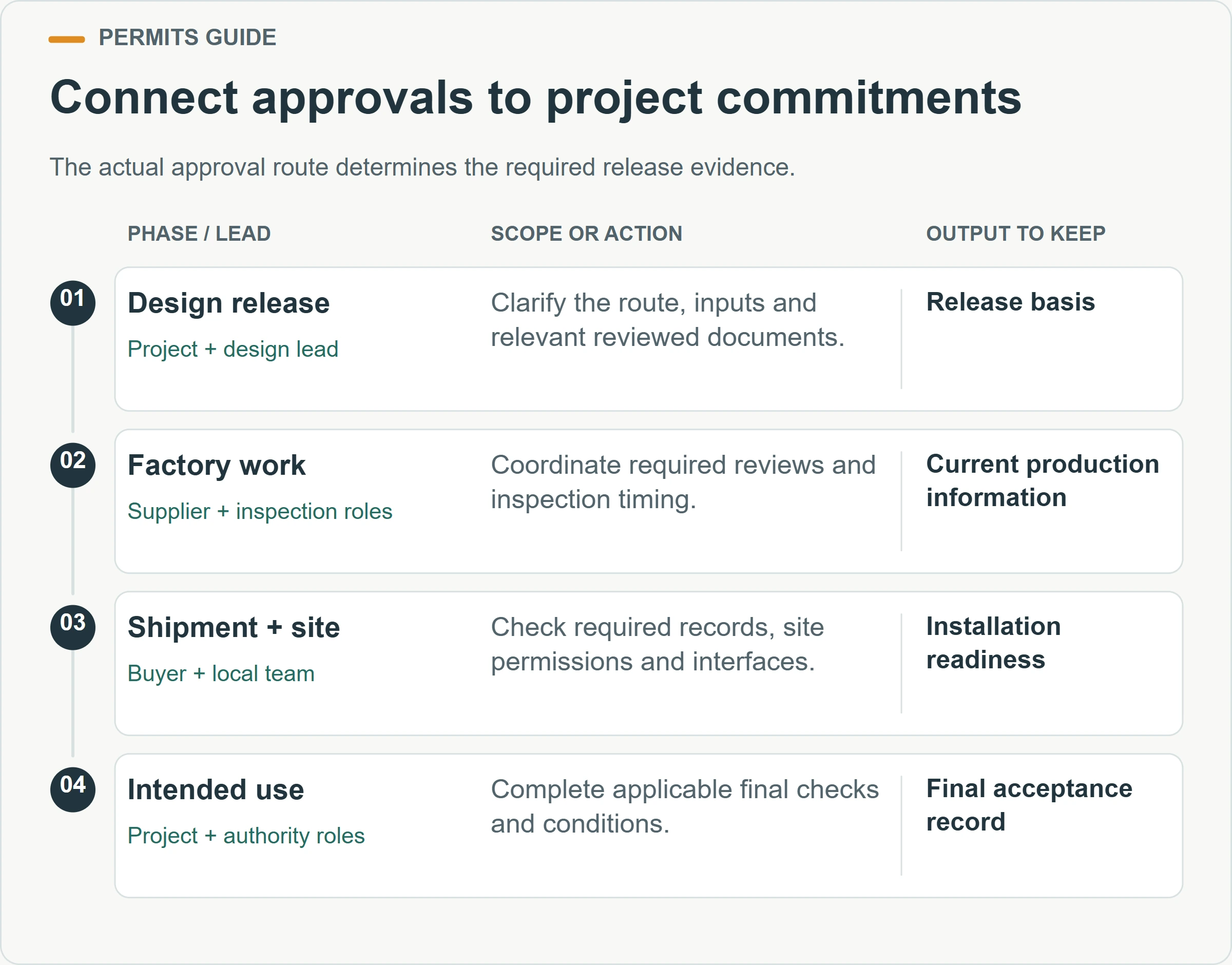1232x965 pixels.
Task: Click 'Supplier + inspection roles' text
Action: point(260,511)
